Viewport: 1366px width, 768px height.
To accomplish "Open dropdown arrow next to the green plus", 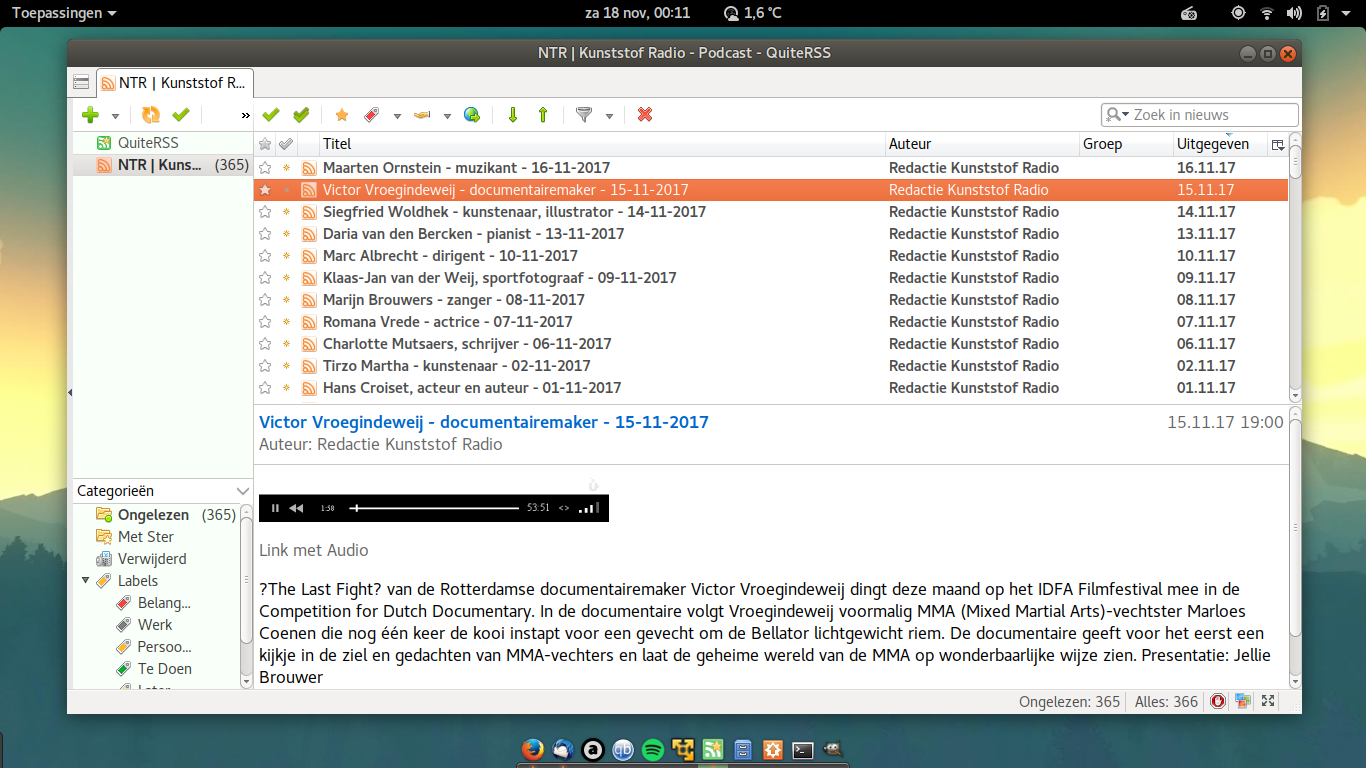I will tap(115, 116).
